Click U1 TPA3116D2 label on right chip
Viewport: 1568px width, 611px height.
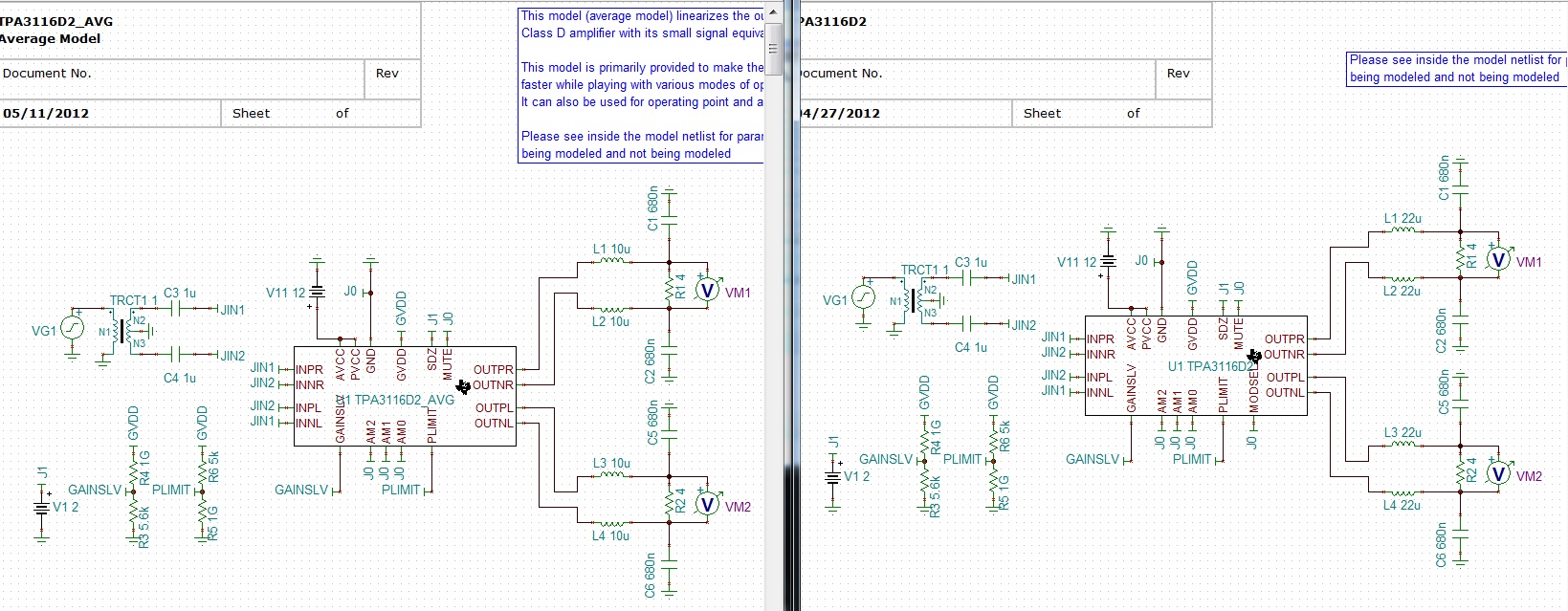pos(1210,366)
